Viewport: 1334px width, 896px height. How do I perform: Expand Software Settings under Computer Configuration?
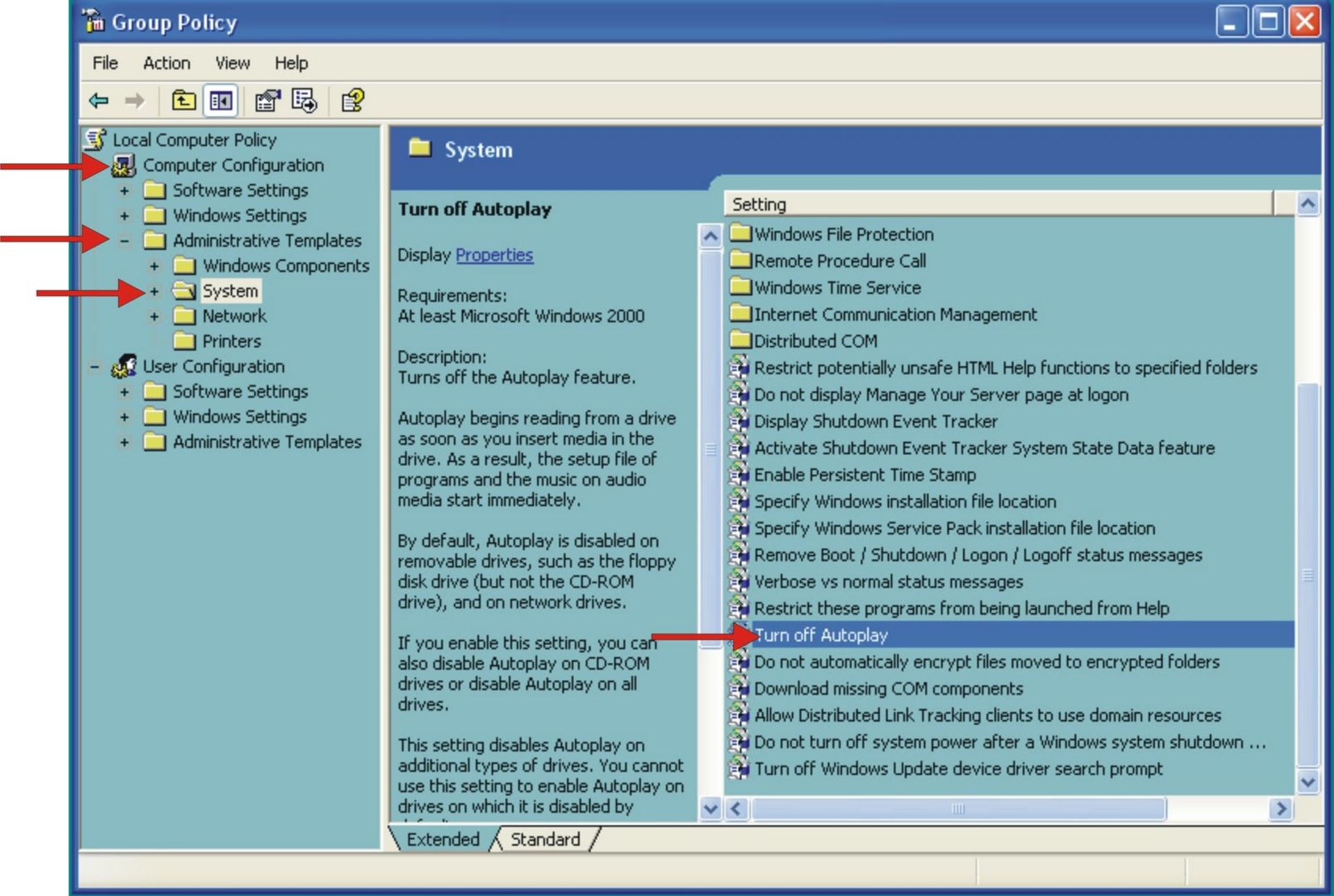tap(124, 190)
